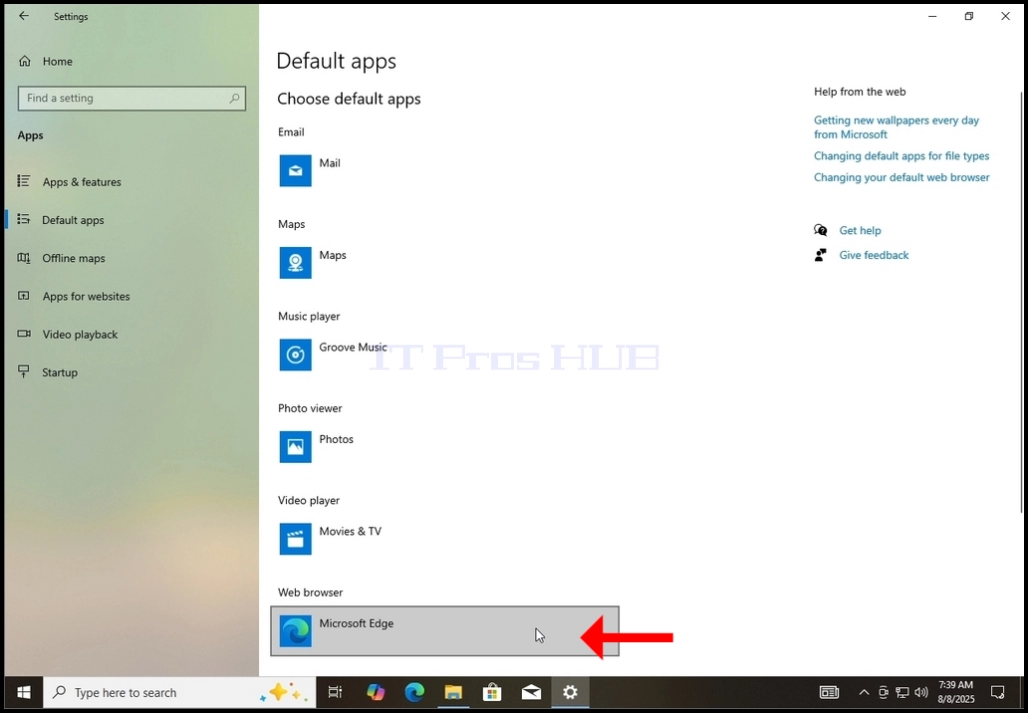Viewport: 1028px width, 713px height.
Task: Open the notification center icon
Action: [997, 692]
